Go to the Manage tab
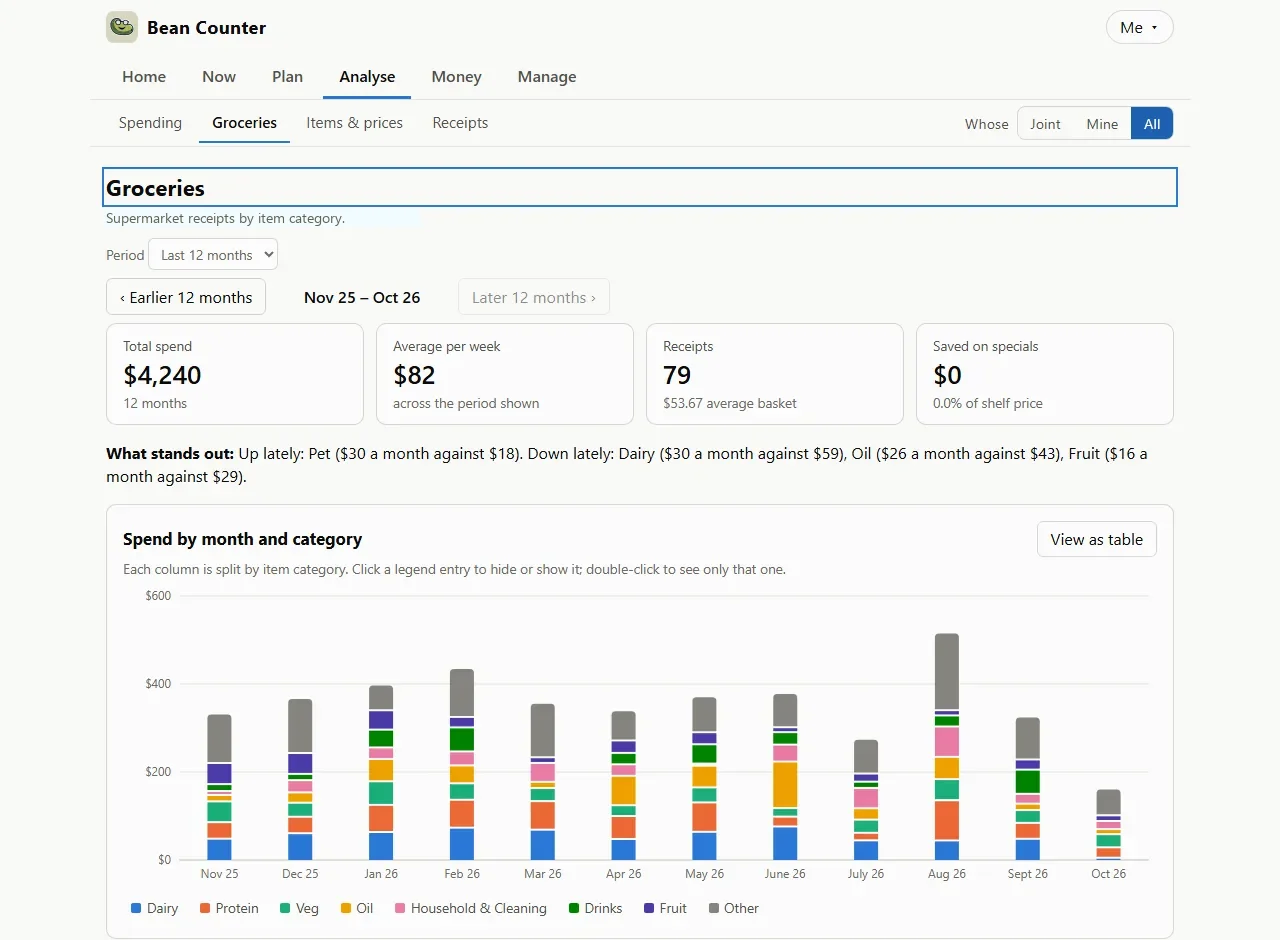Viewport: 1280px width, 940px height. tap(547, 77)
